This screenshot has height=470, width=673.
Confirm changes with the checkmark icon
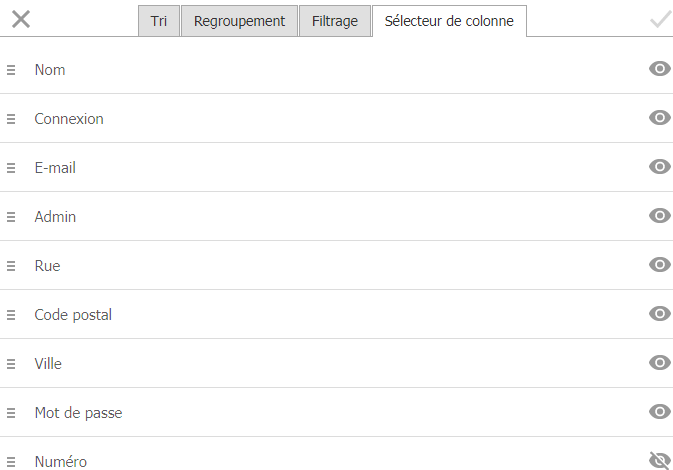pos(661,19)
